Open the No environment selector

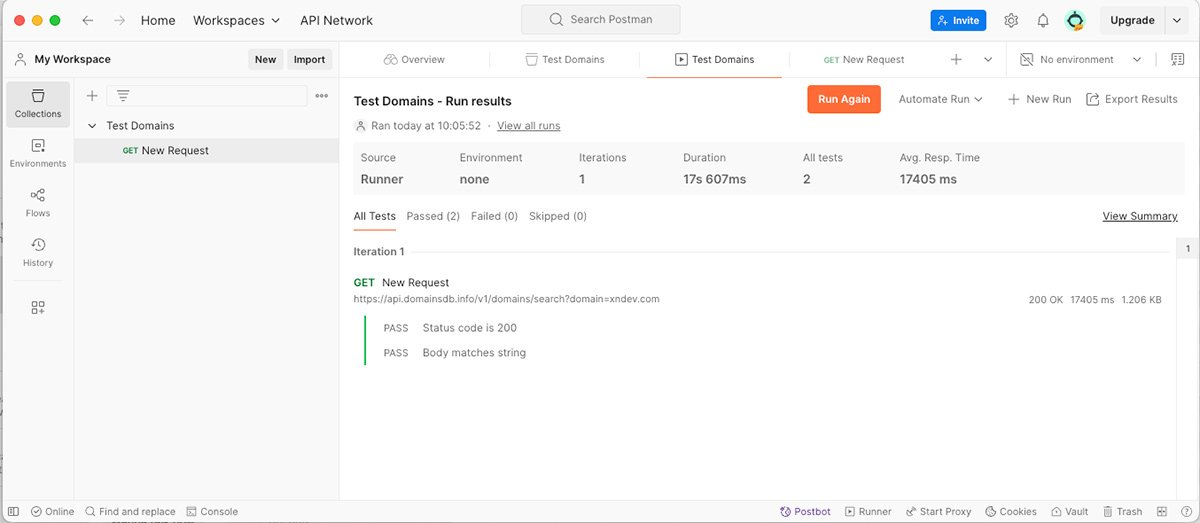(1080, 60)
